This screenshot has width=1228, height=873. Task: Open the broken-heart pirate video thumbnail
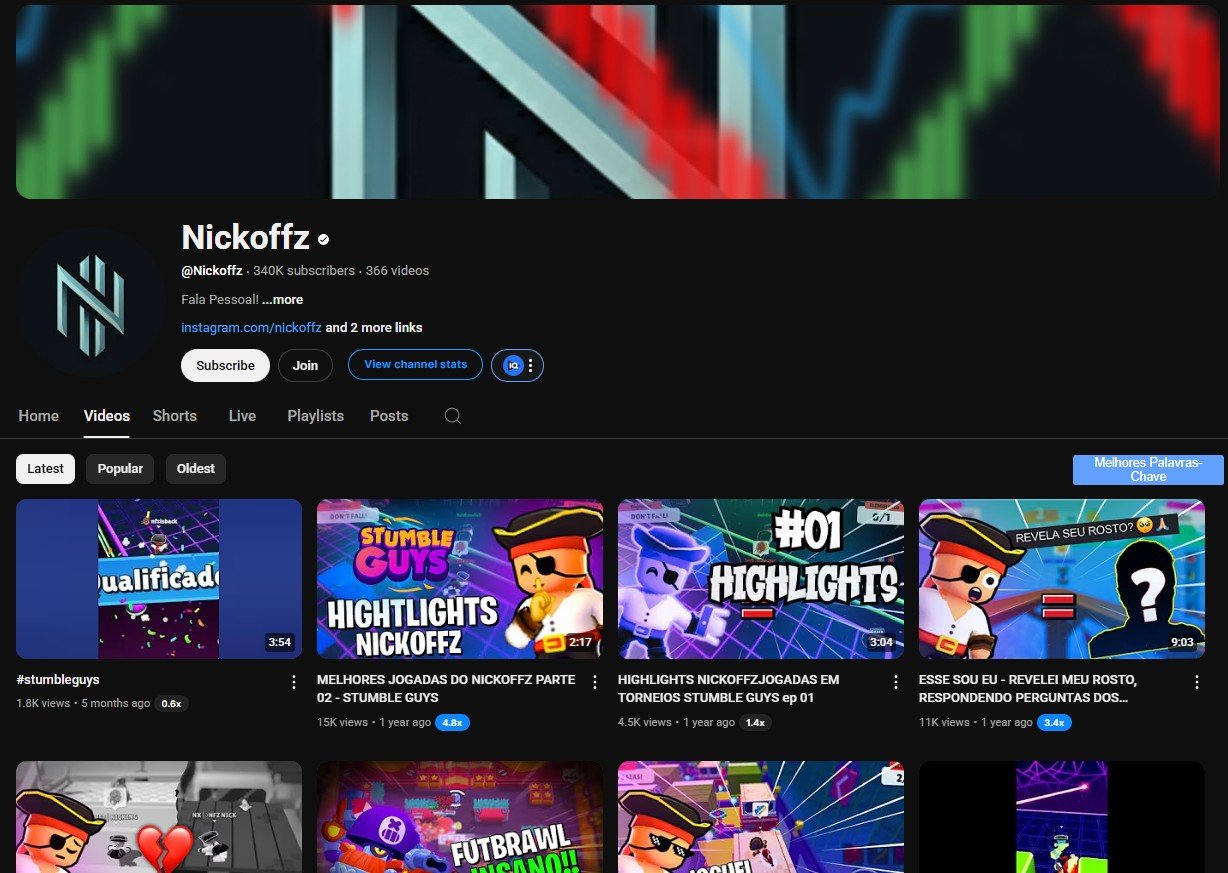point(159,817)
